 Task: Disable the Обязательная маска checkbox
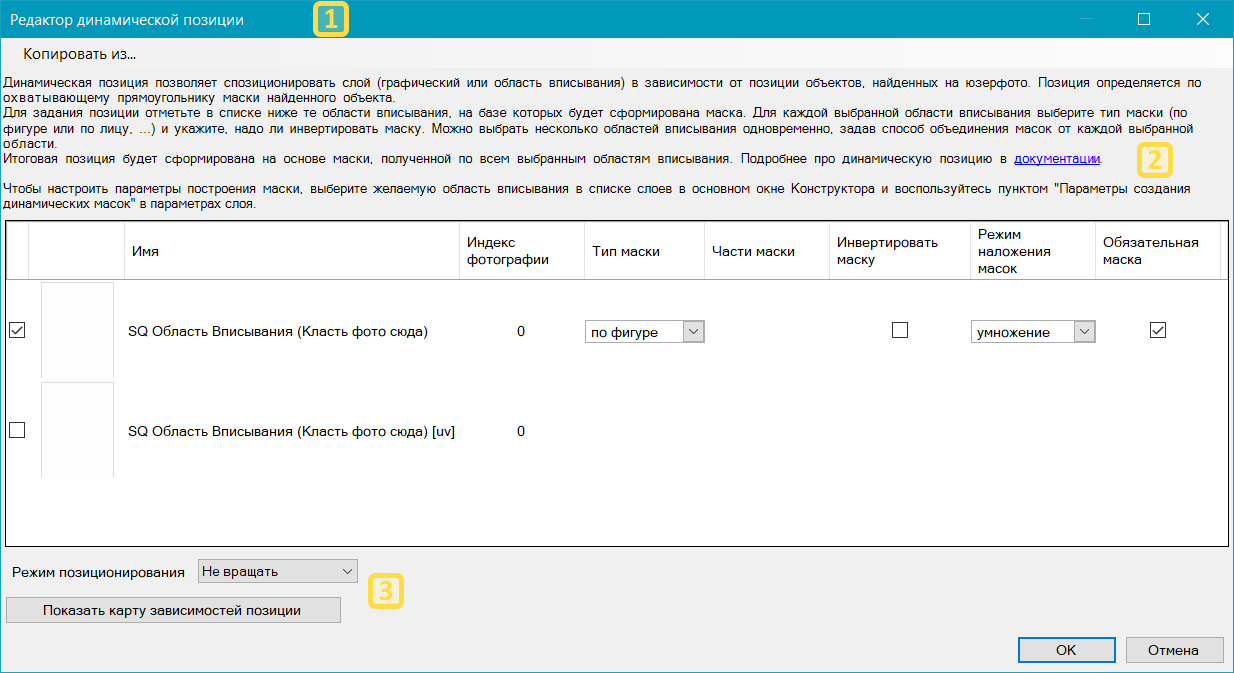point(1158,330)
